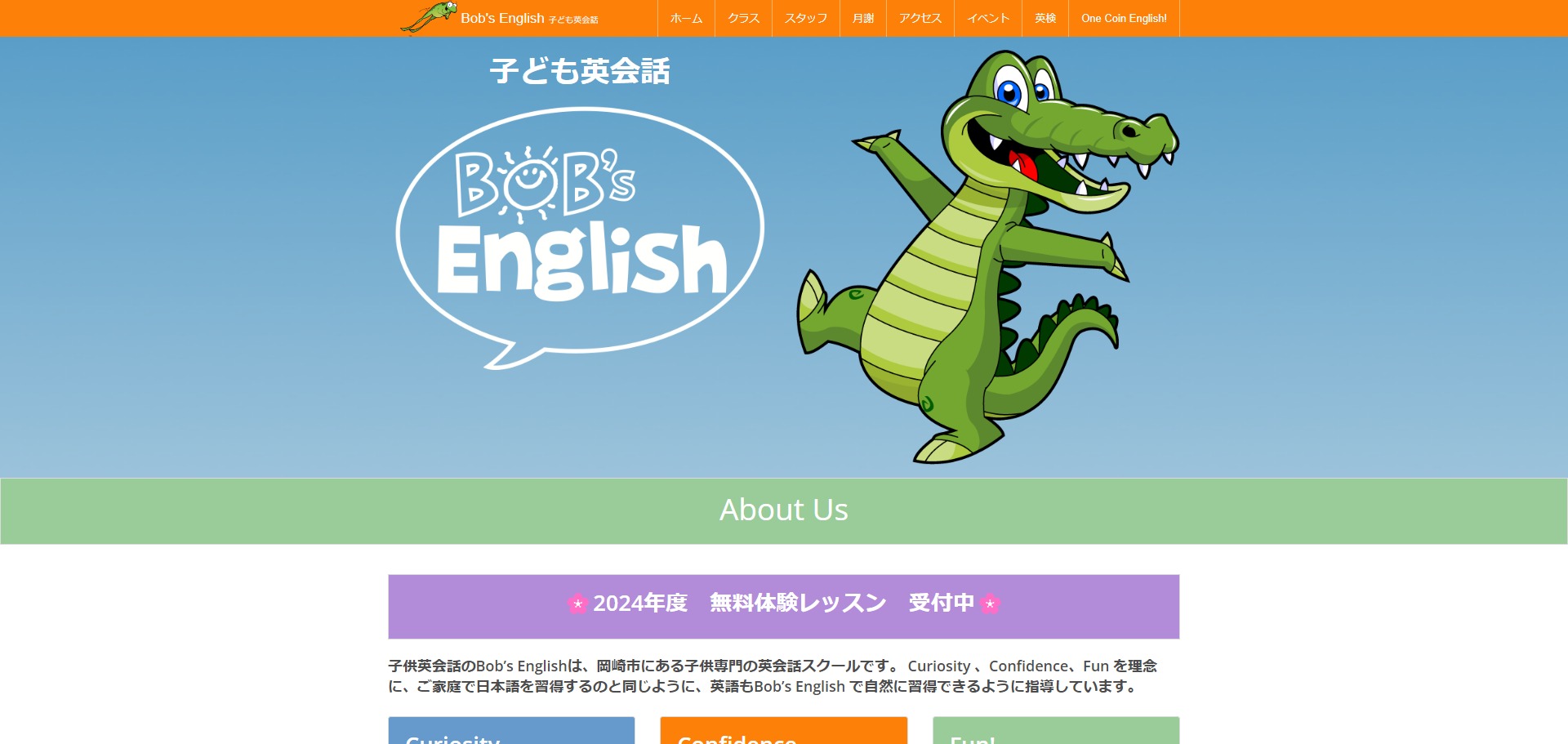Viewport: 1568px width, 744px height.
Task: Open the One Coin English! page
Action: (x=1125, y=17)
